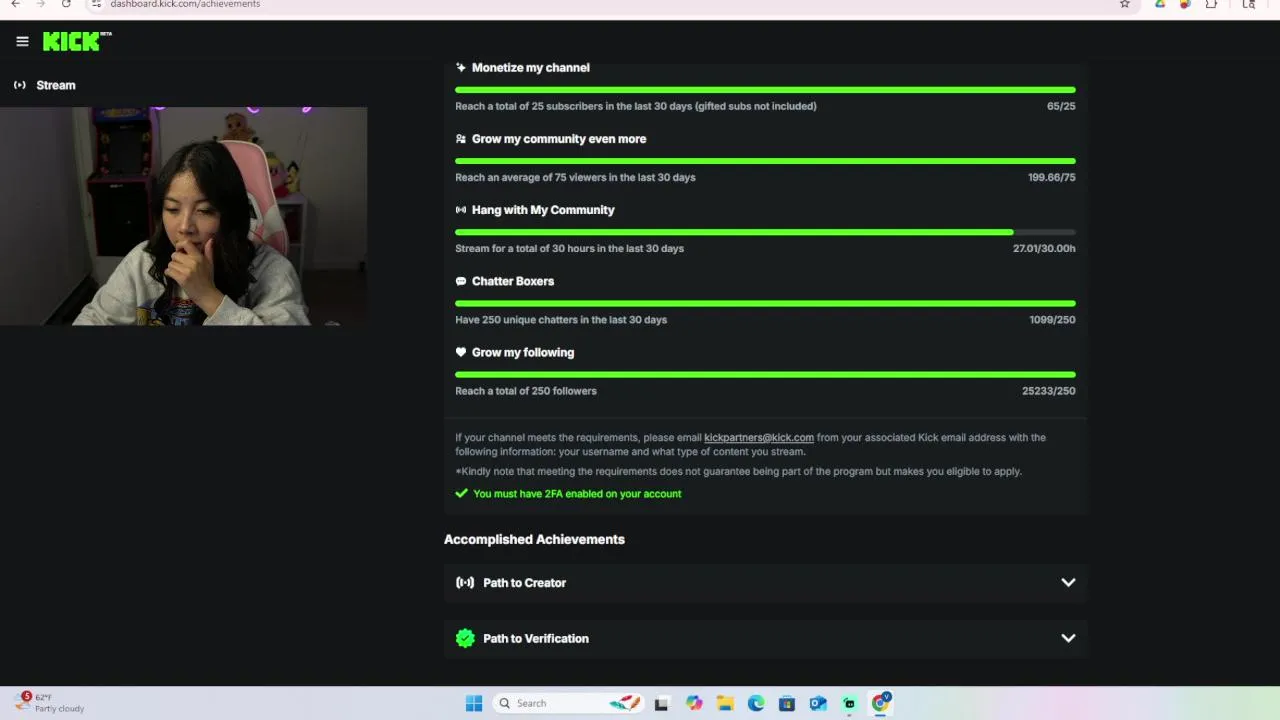This screenshot has height=720, width=1280.
Task: Bookmark this page with the star icon
Action: (x=1124, y=4)
